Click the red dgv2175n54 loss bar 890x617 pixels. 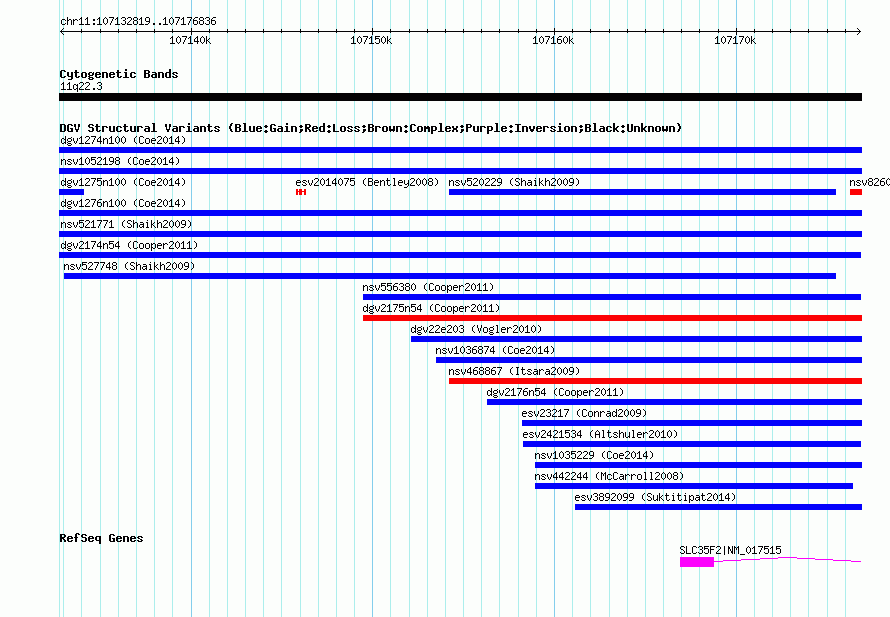(612, 318)
